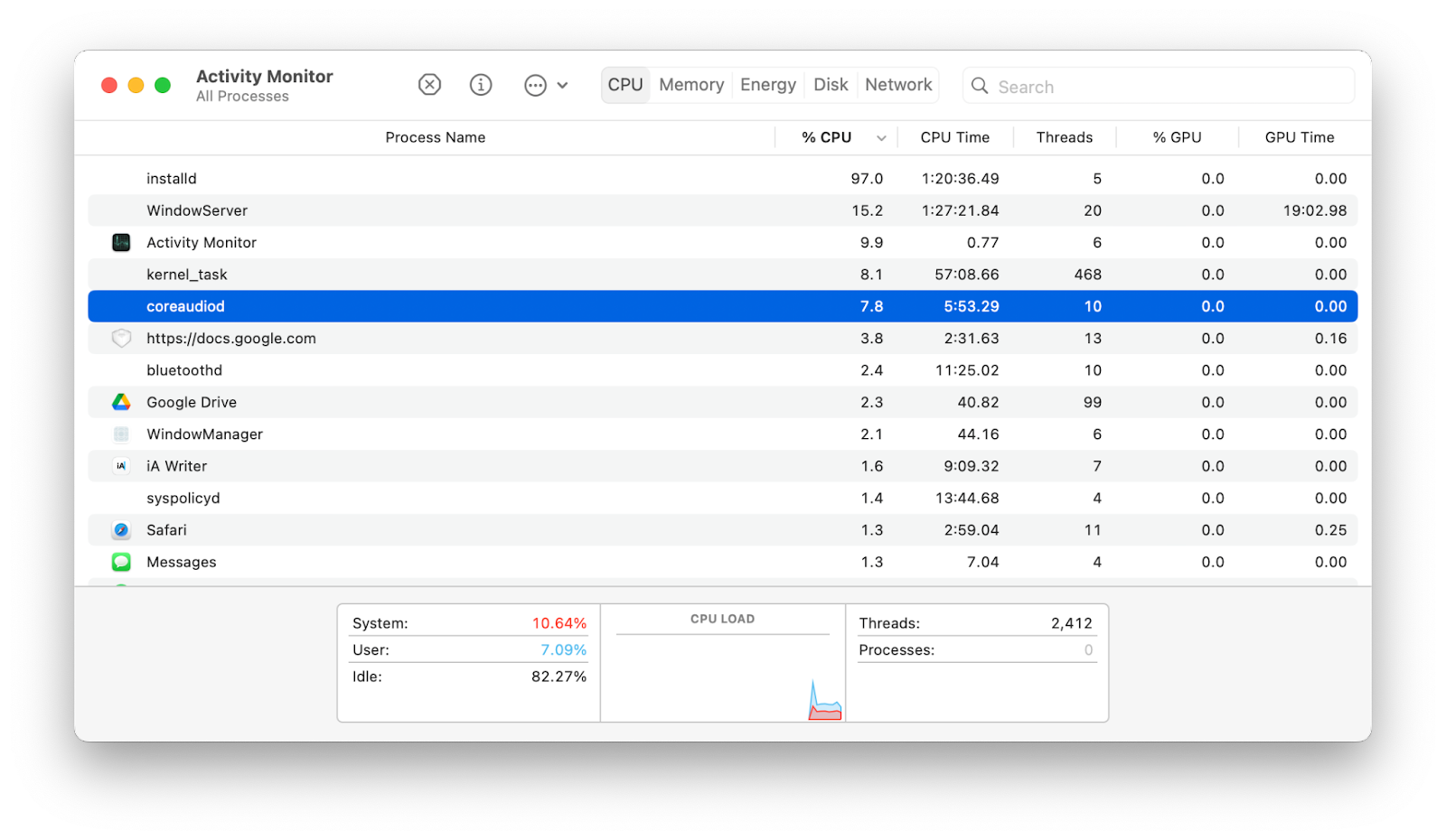Image resolution: width=1446 pixels, height=840 pixels.
Task: Select the installd process row
Action: (x=723, y=179)
